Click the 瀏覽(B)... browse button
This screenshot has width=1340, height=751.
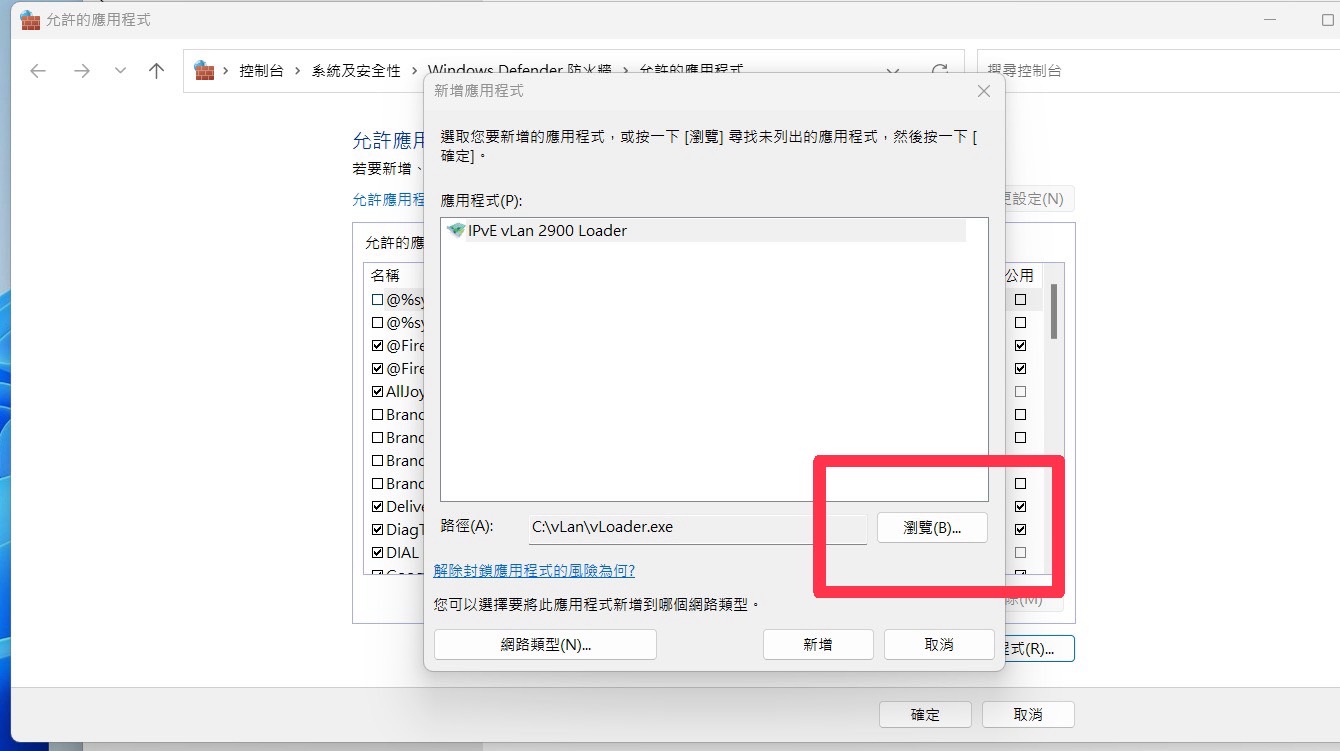click(x=932, y=528)
